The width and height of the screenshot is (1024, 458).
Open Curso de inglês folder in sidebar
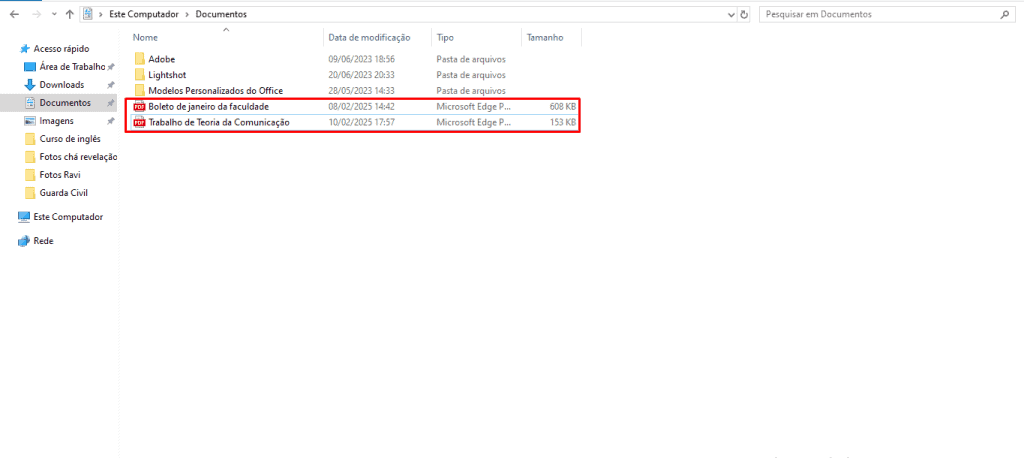(70, 139)
